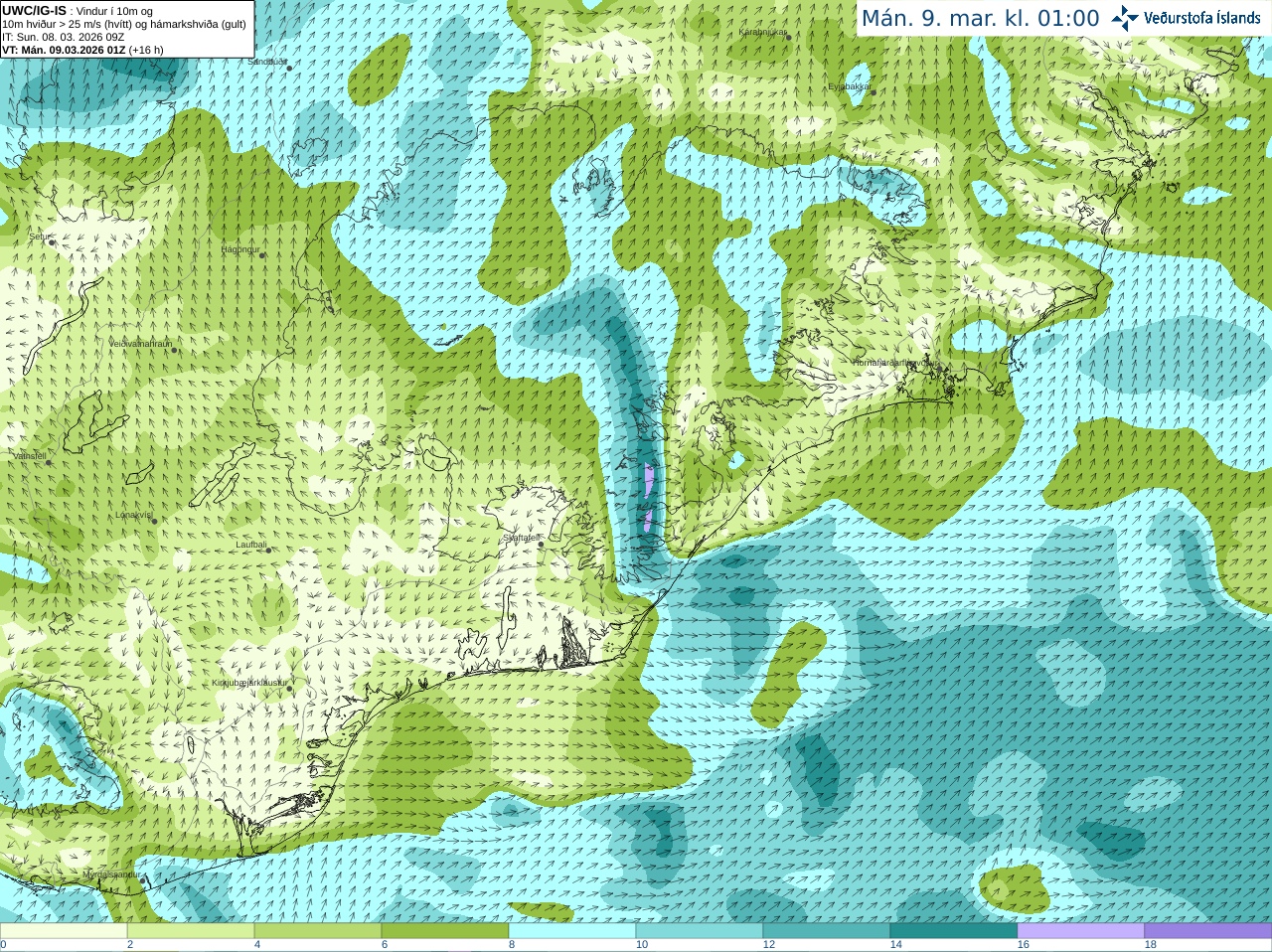Click the Mýrdalssandur station label
The width and height of the screenshot is (1272, 952).
coord(110,873)
